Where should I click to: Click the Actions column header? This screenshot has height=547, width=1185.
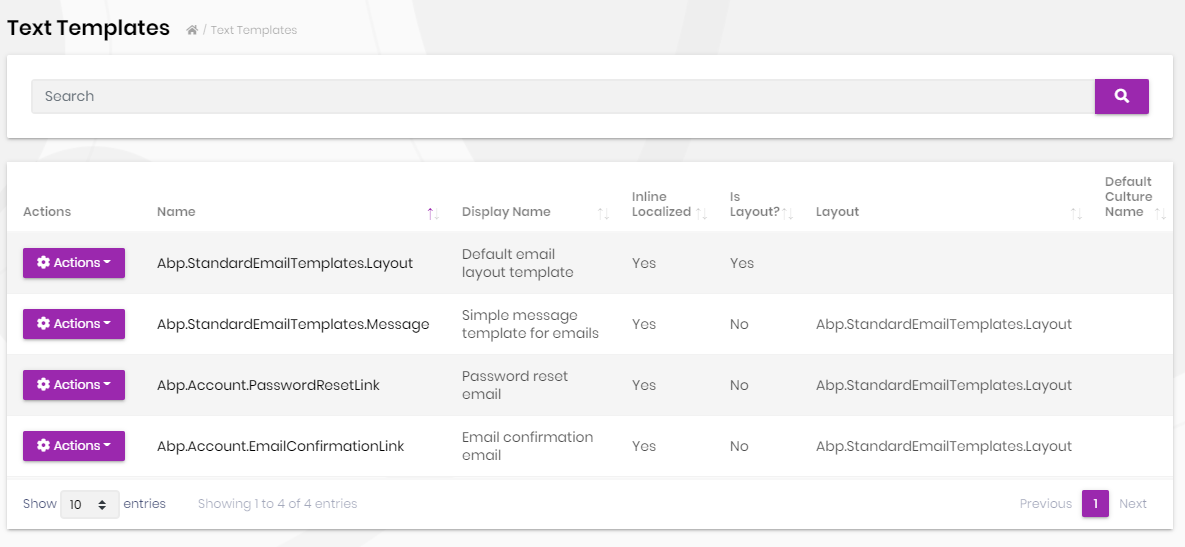(47, 212)
